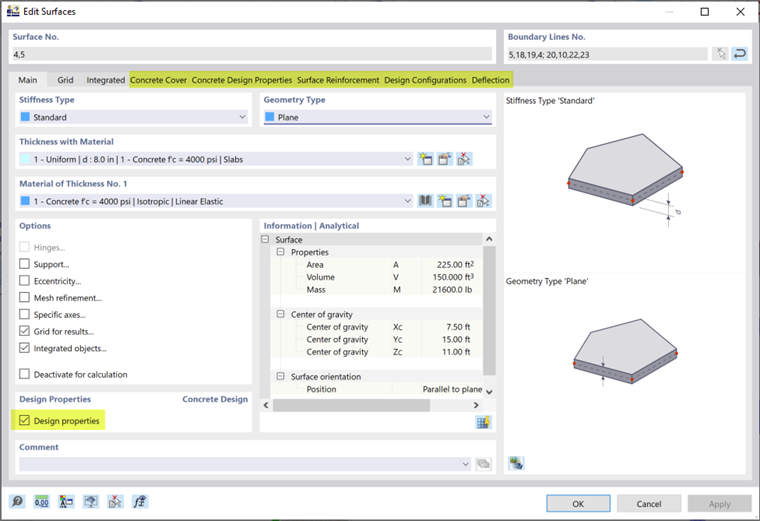Click the Surface No. input field
Image resolution: width=760 pixels, height=521 pixels.
pyautogui.click(x=252, y=54)
